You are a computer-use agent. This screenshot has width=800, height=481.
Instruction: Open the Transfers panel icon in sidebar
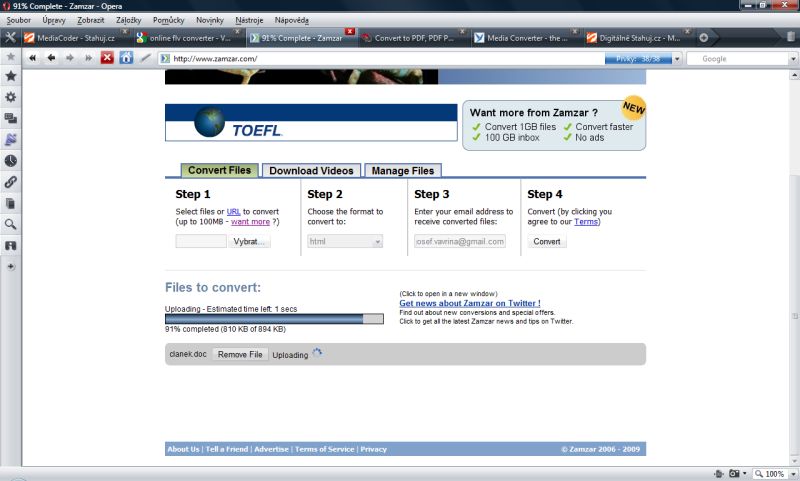10,246
